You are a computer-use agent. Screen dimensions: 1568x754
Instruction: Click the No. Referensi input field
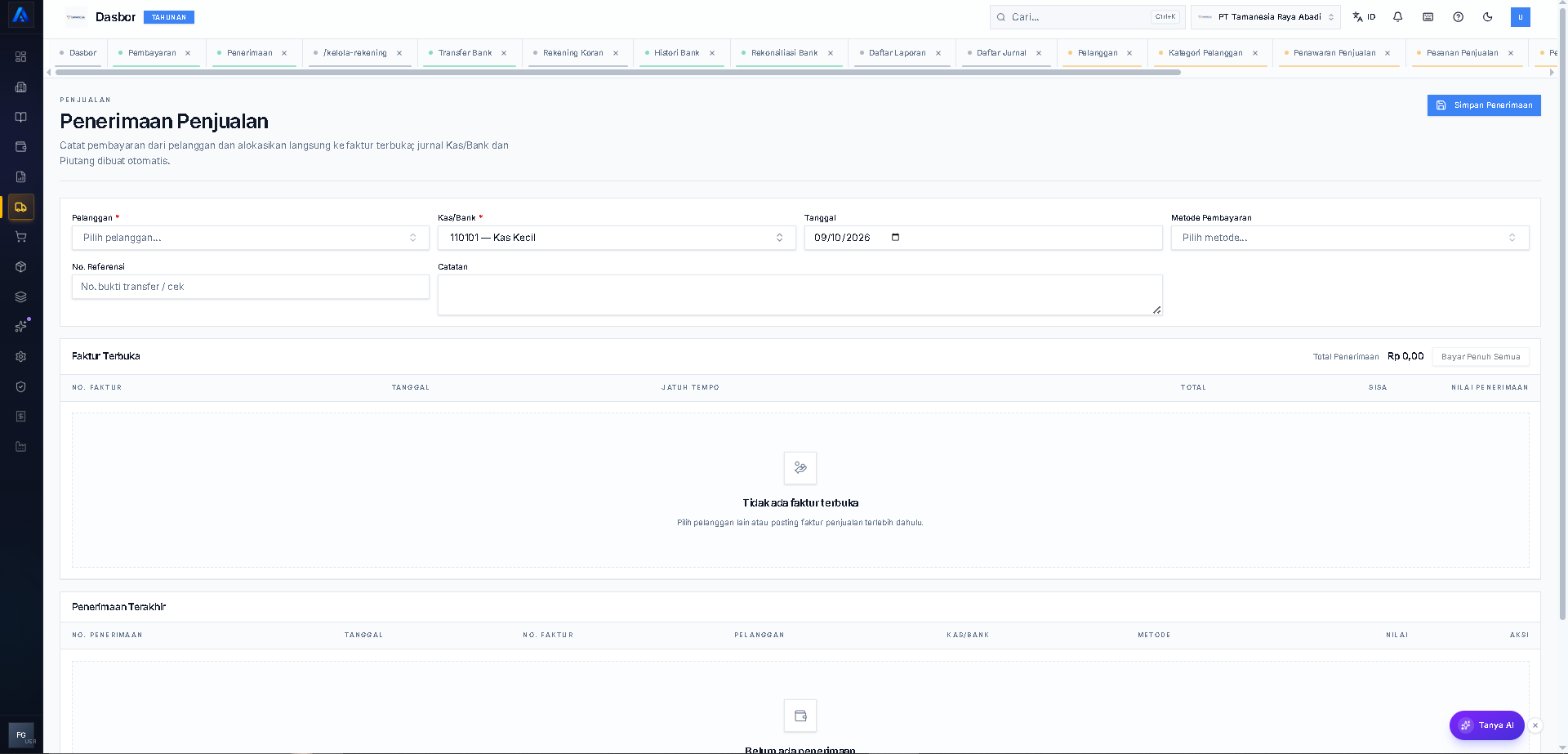[x=250, y=287]
